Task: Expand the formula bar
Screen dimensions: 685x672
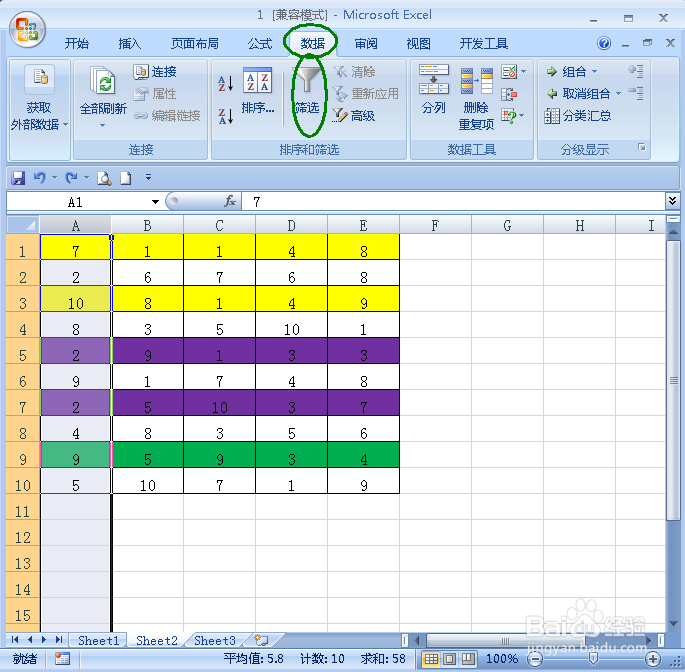Action: click(x=672, y=201)
